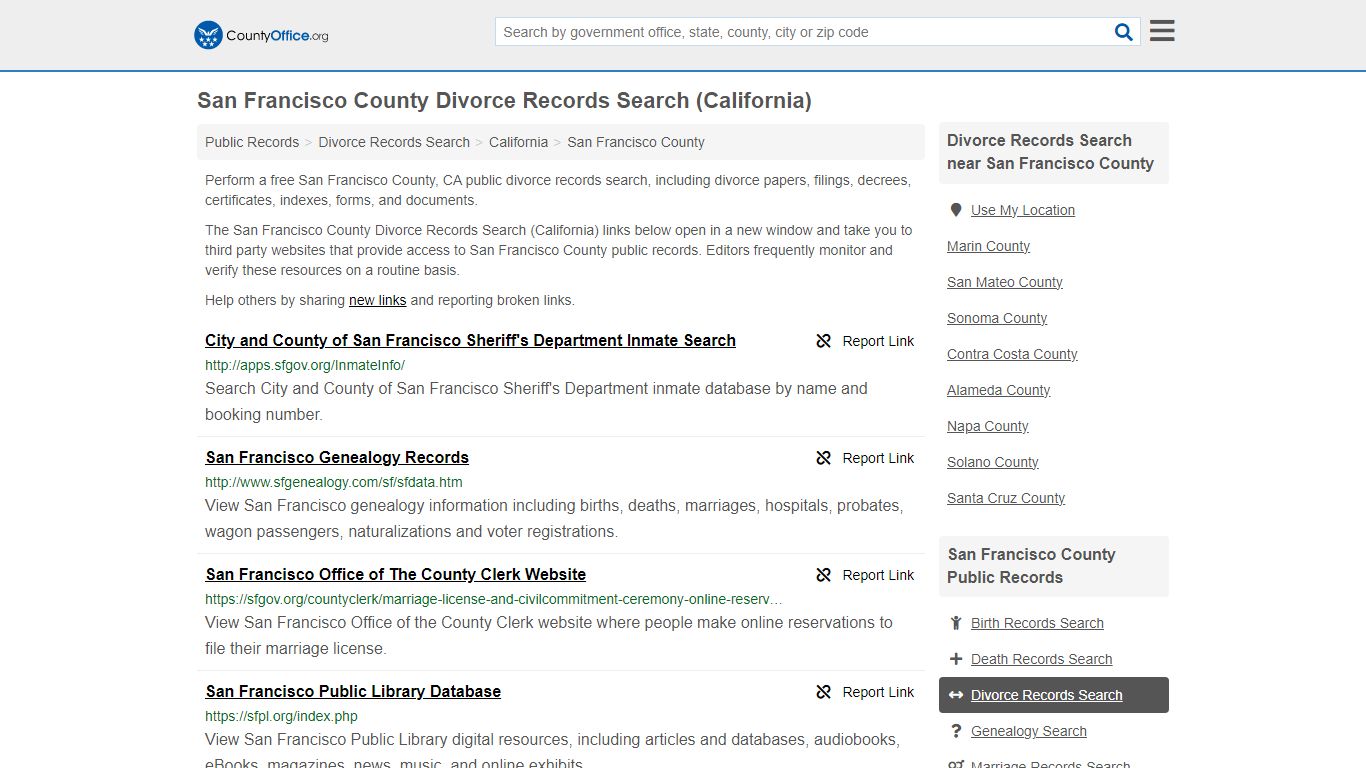Go to Divorce Records Search breadcrumb

point(394,142)
